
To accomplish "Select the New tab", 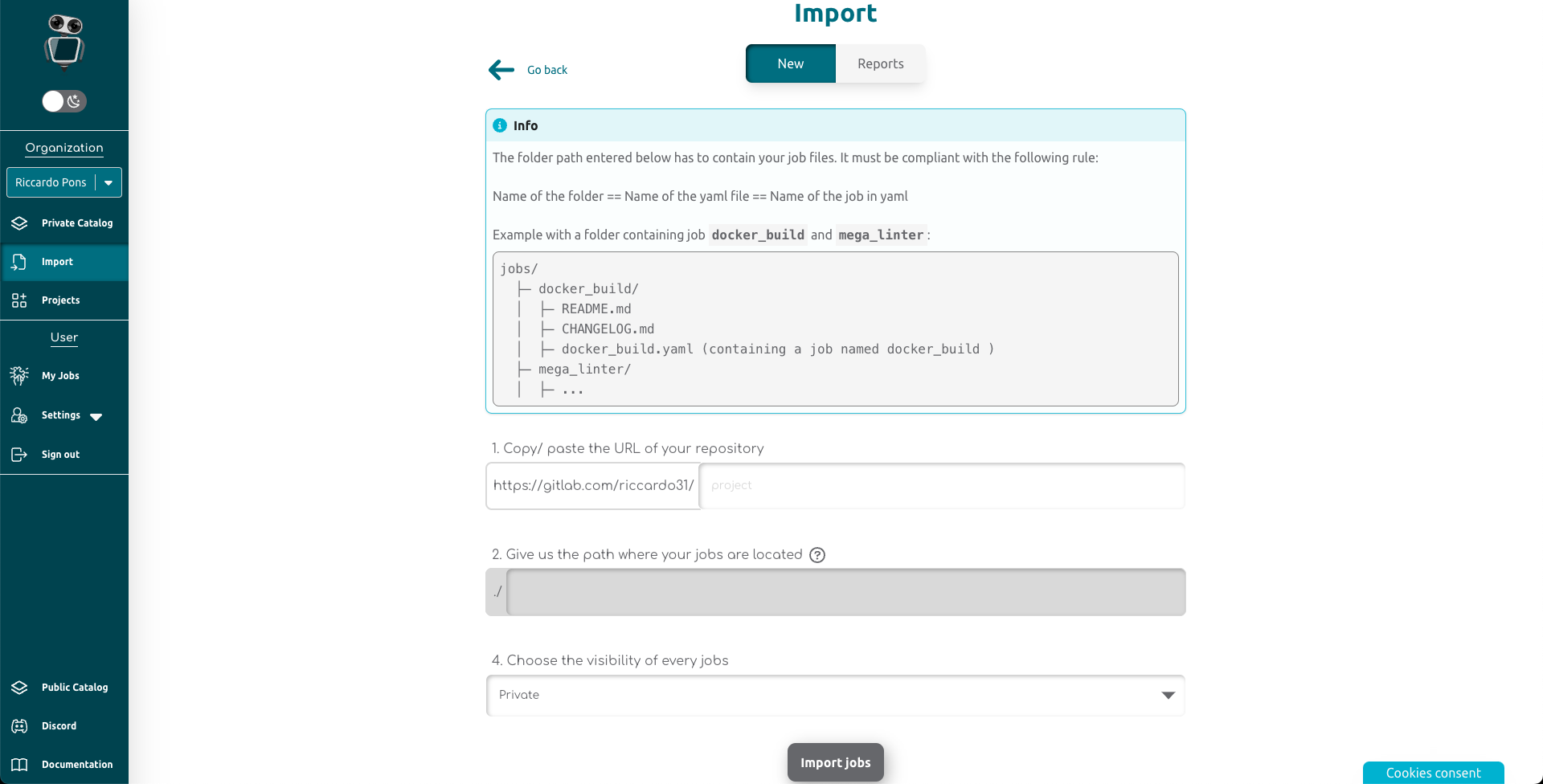I will point(790,63).
